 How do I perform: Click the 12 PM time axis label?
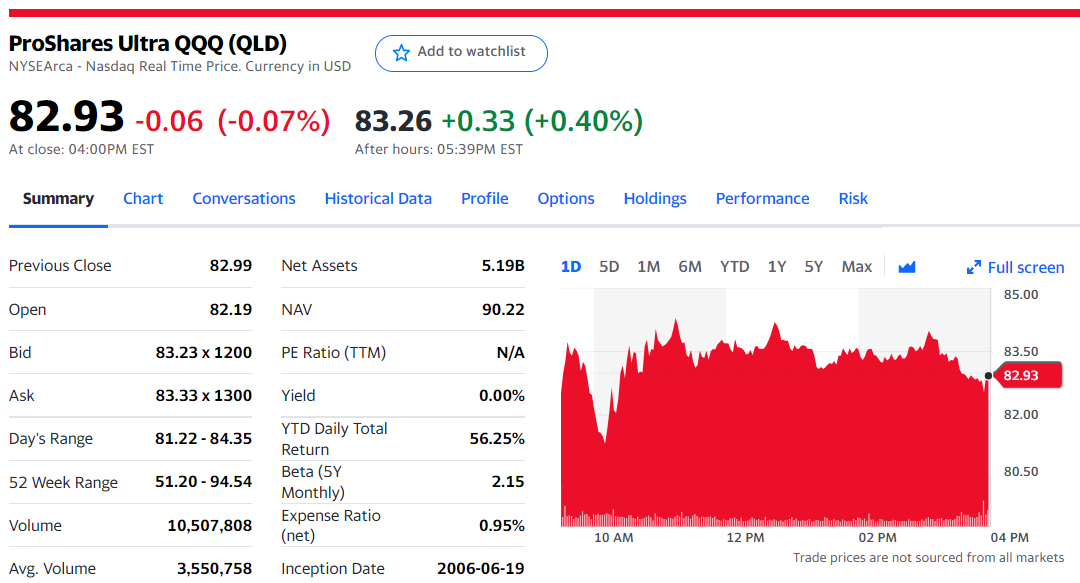pos(745,538)
